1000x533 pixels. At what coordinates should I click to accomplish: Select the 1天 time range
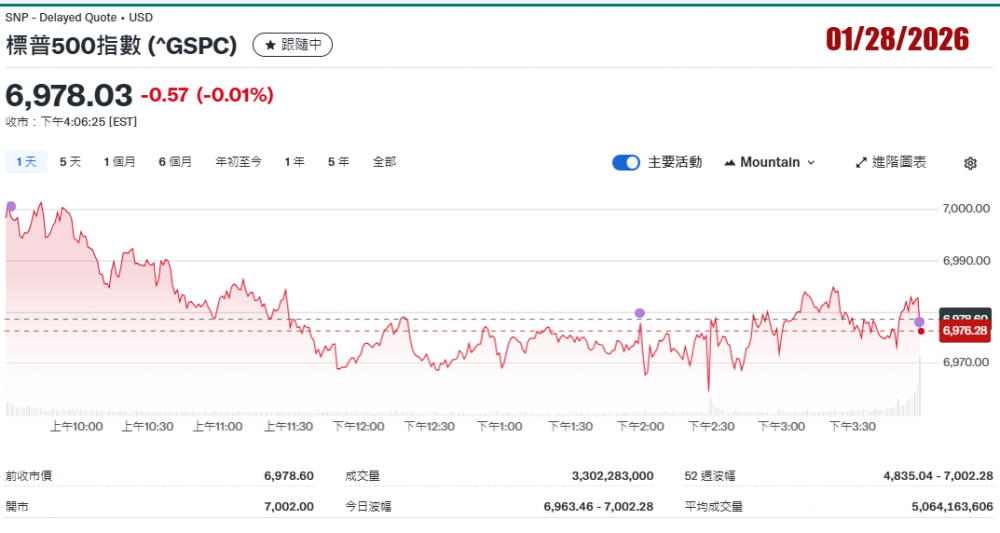[25, 161]
